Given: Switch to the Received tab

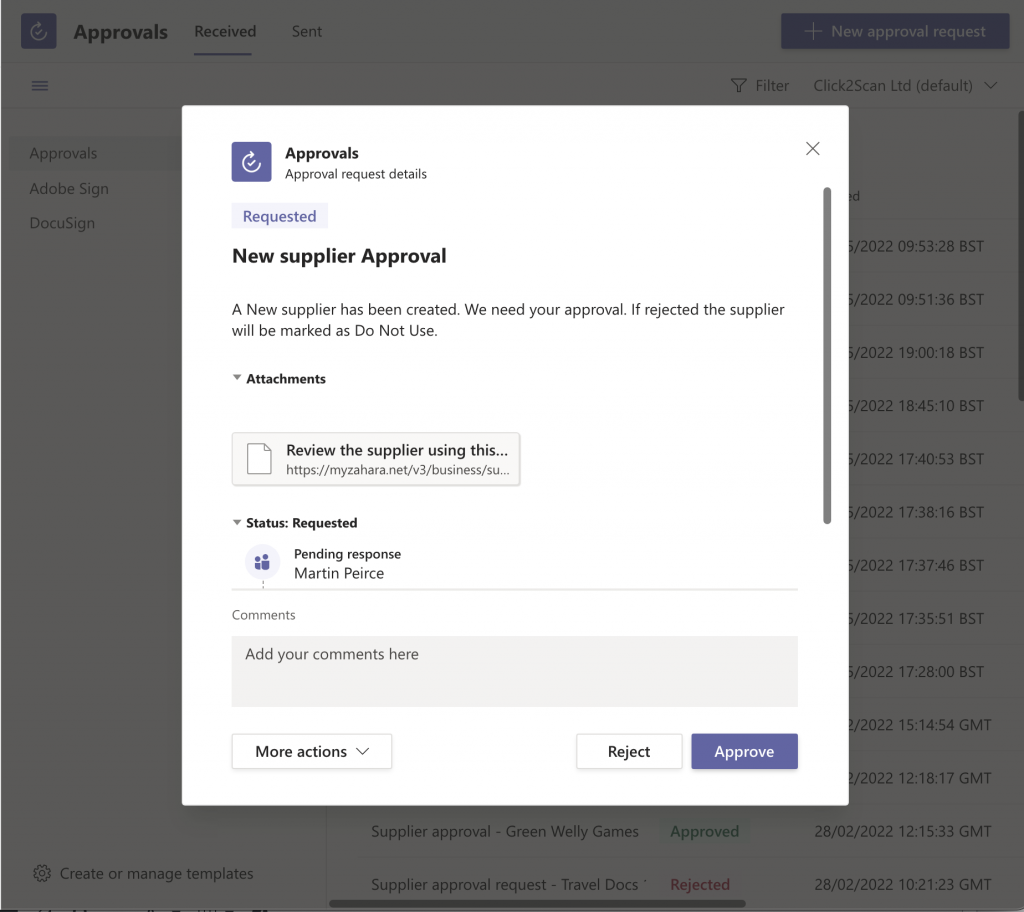Looking at the screenshot, I should click(225, 31).
